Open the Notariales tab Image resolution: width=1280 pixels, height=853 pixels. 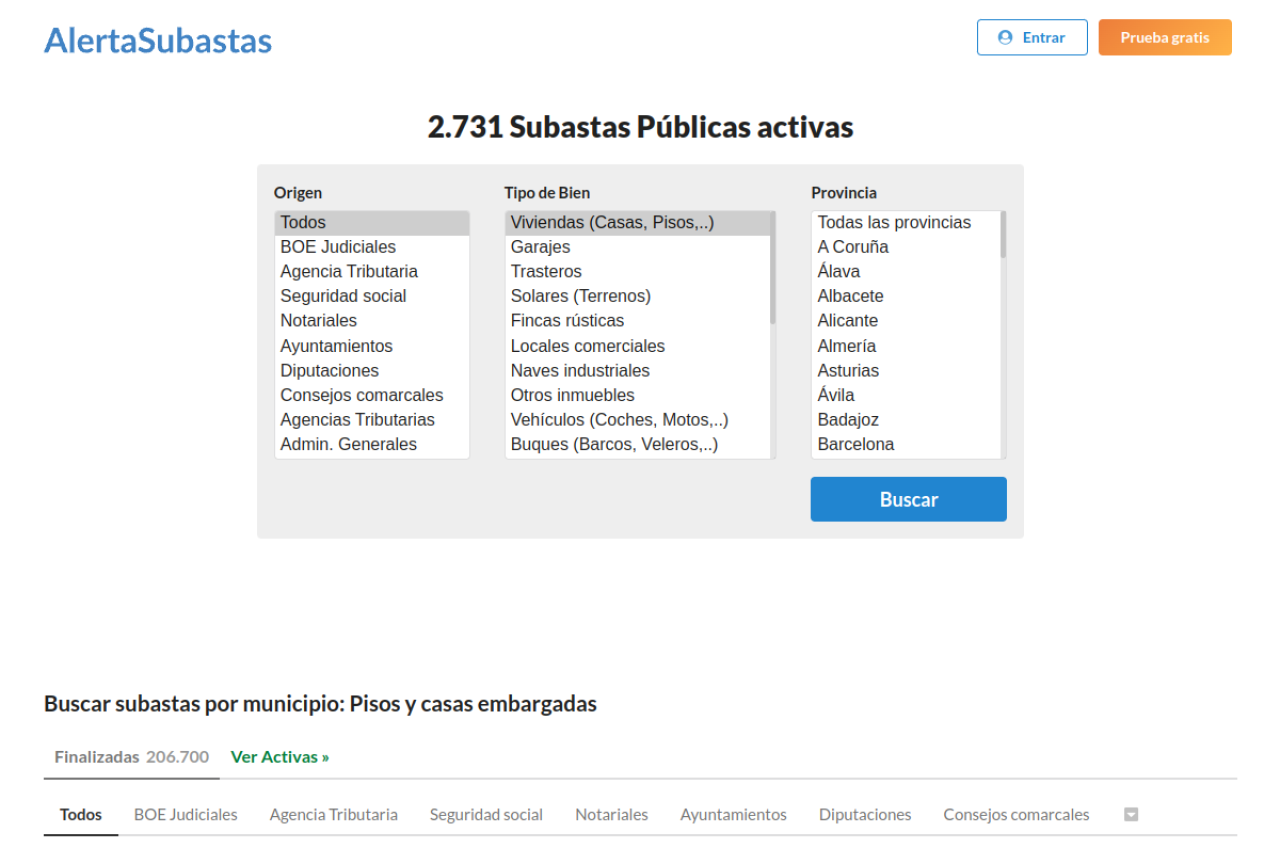click(611, 815)
